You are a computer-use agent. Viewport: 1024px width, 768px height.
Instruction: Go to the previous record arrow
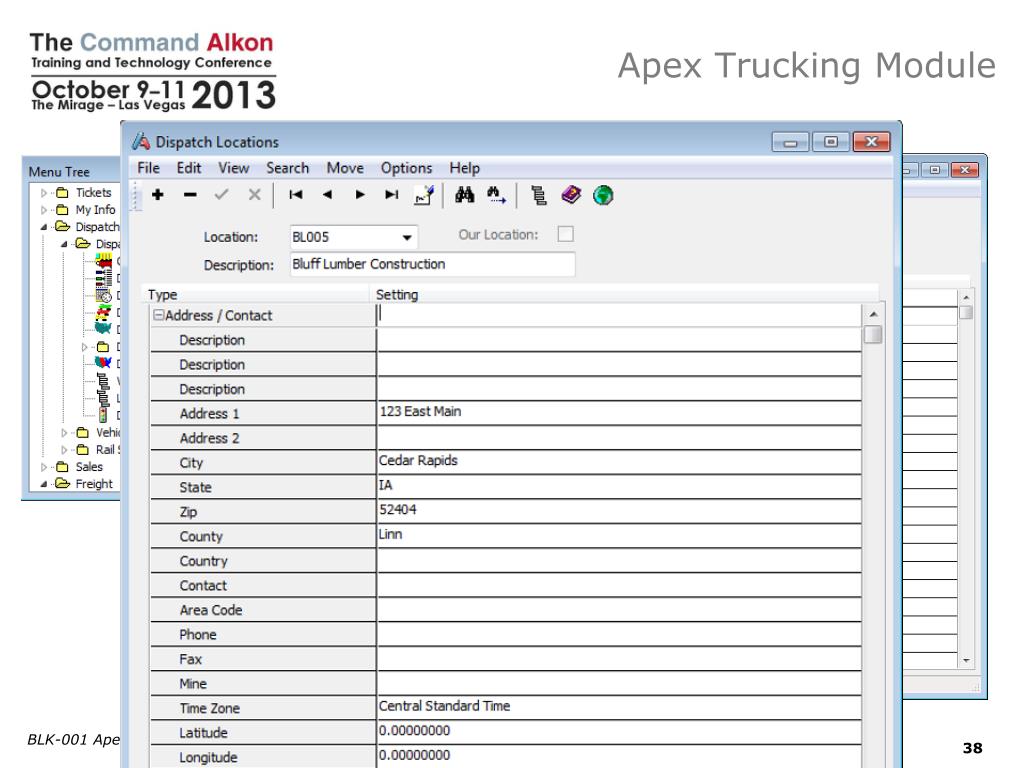click(x=327, y=195)
